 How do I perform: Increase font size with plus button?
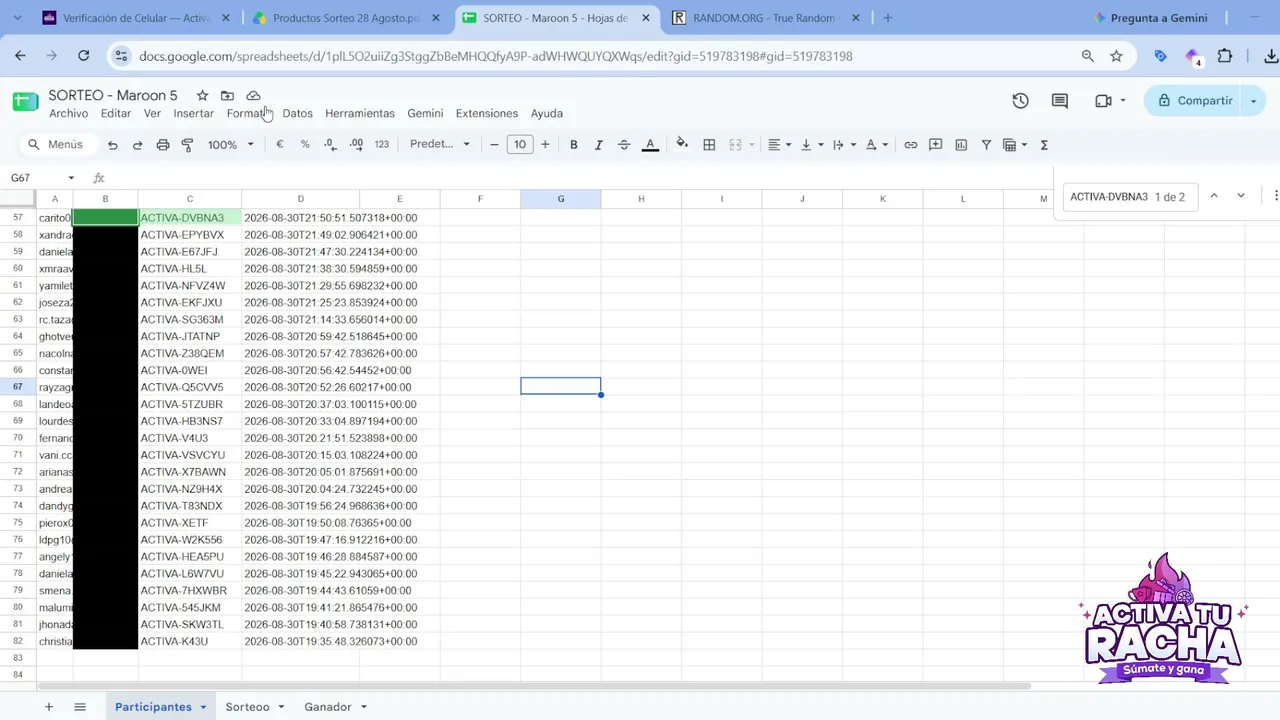(545, 145)
